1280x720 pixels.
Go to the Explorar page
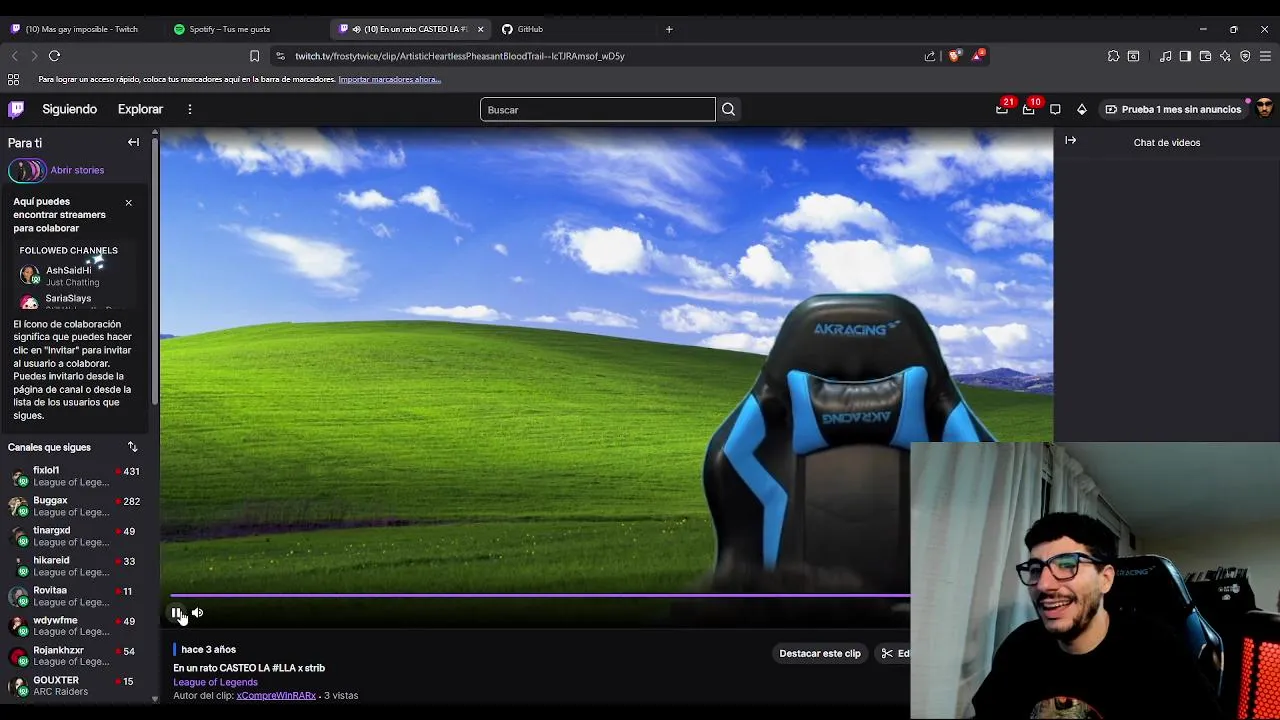pyautogui.click(x=140, y=109)
